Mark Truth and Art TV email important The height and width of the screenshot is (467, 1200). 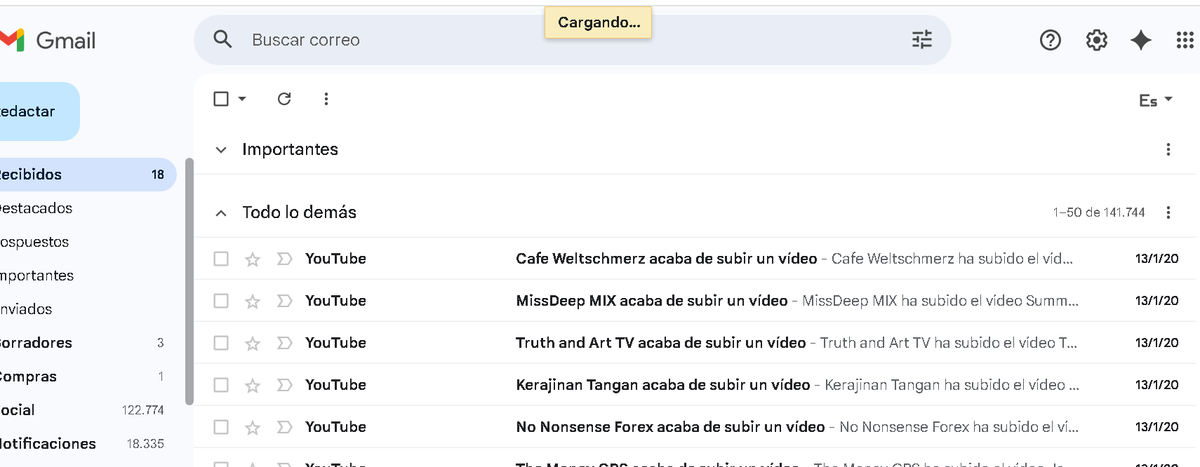coord(284,343)
